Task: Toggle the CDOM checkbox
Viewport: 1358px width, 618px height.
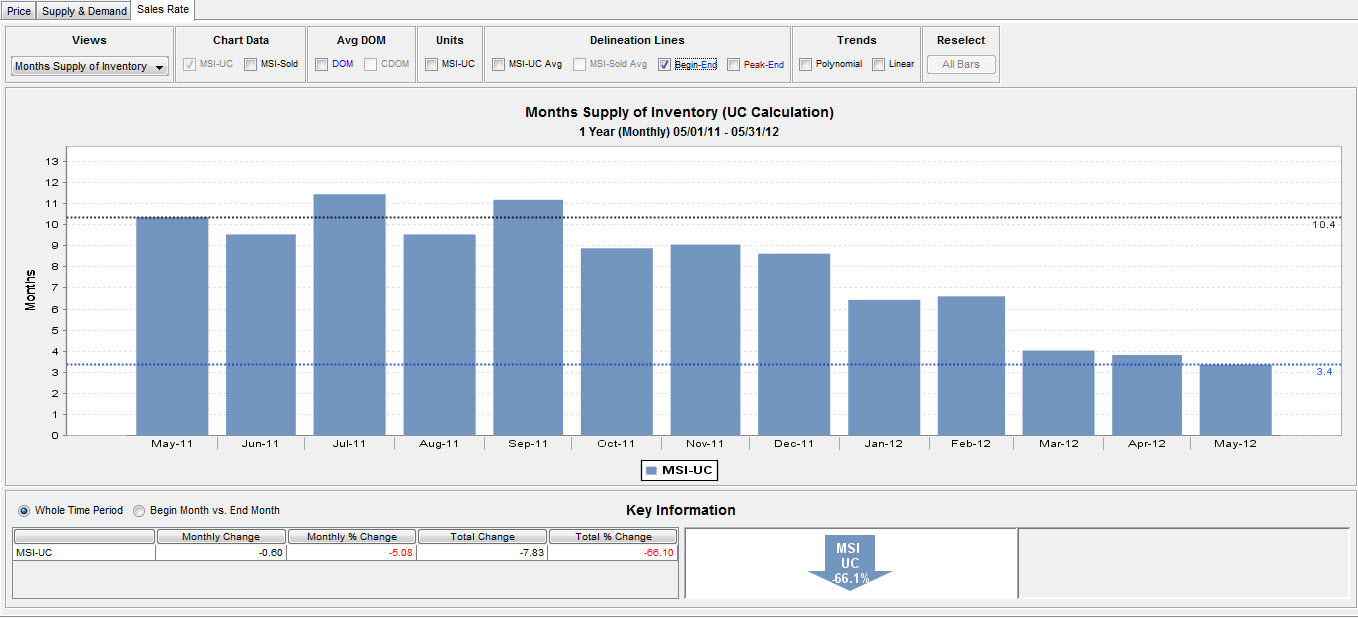Action: tap(370, 64)
